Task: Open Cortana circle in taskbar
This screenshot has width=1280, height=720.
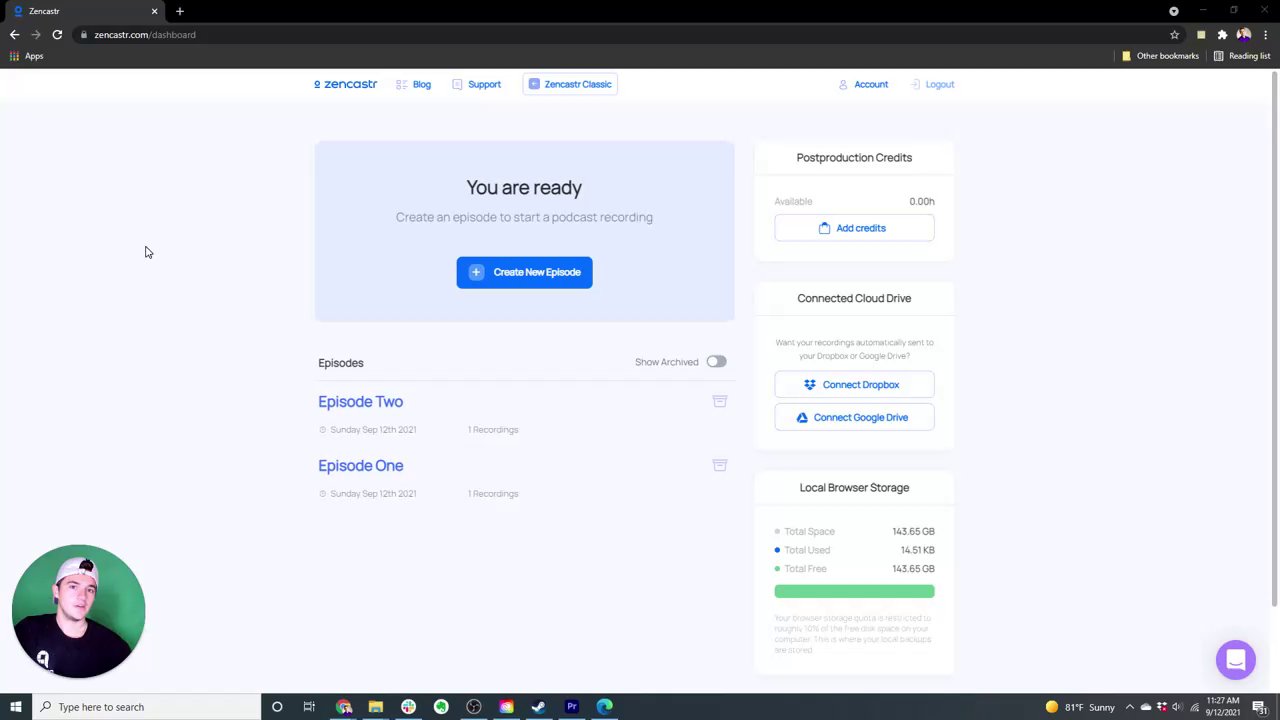Action: (x=277, y=707)
